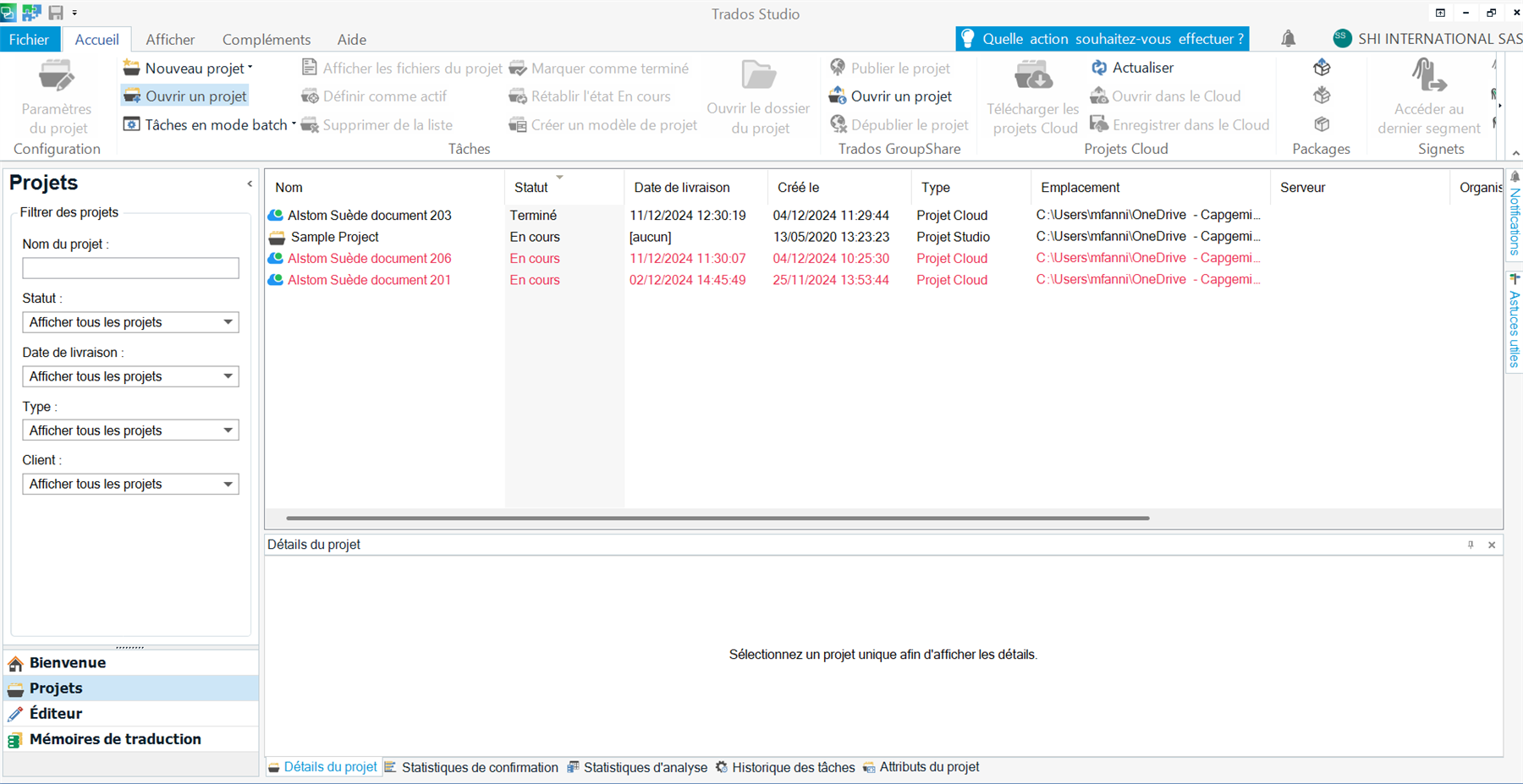Open the Nouveau projet tool
The width and height of the screenshot is (1523, 784).
click(x=187, y=68)
